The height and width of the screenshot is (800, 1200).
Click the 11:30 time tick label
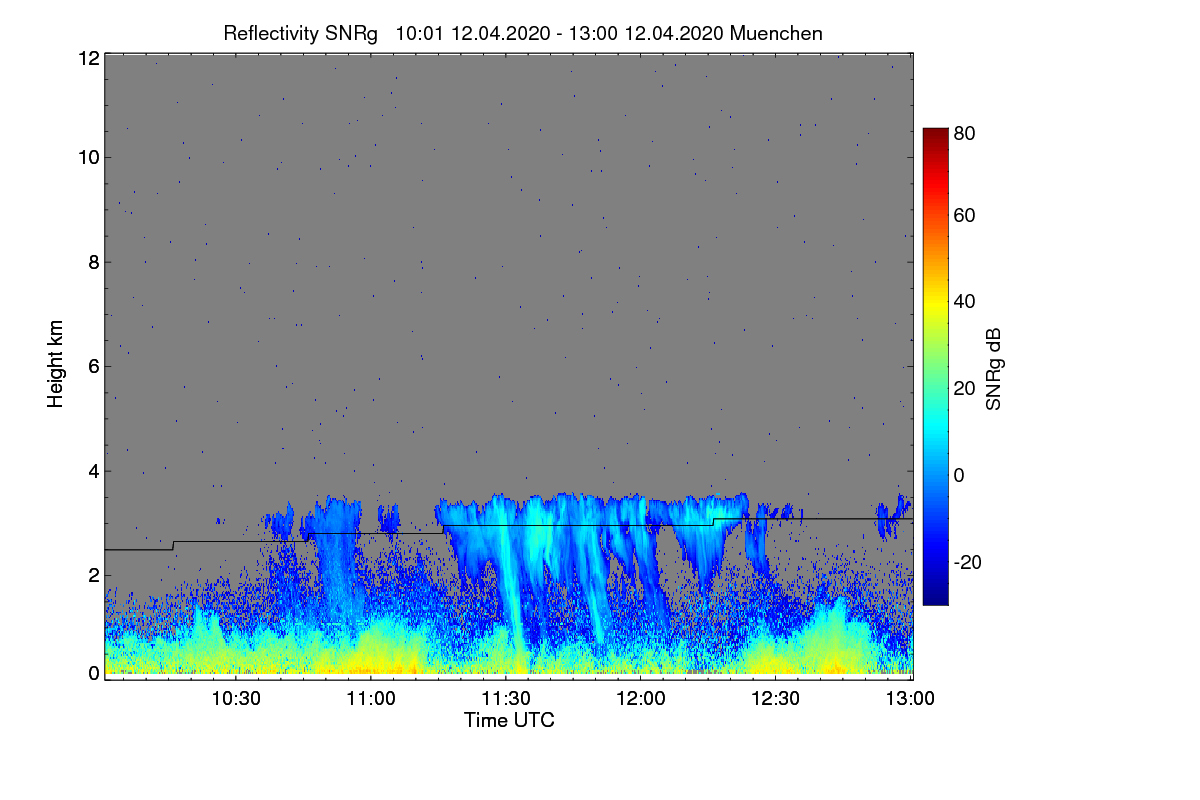point(506,698)
